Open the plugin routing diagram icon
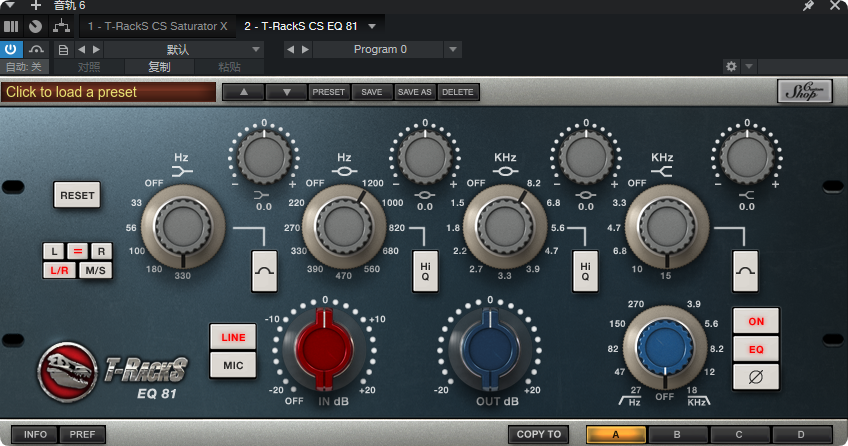Screen dimensions: 848x446 (62, 26)
